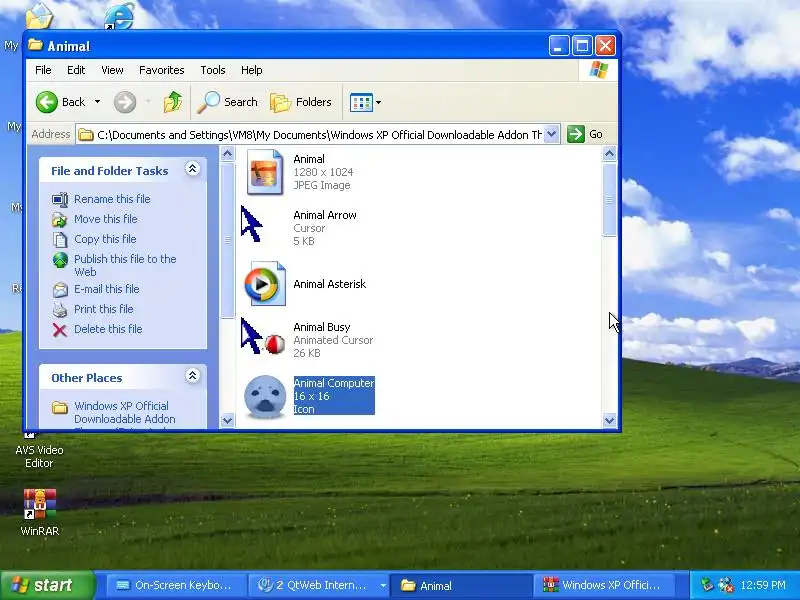Viewport: 800px width, 600px height.
Task: Click the Windows flag logo in menu bar
Action: (x=598, y=70)
